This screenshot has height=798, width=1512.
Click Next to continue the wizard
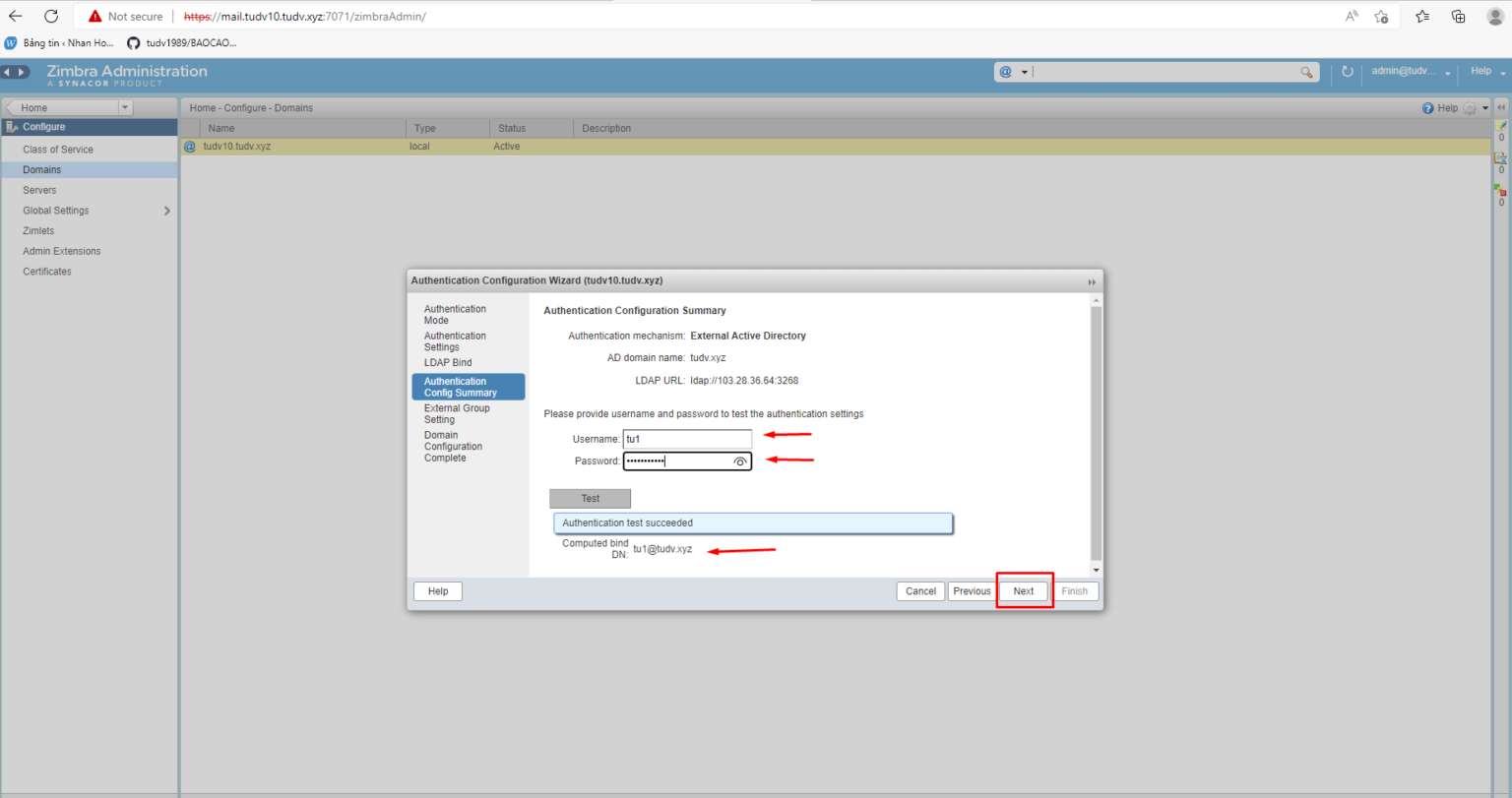click(1023, 590)
